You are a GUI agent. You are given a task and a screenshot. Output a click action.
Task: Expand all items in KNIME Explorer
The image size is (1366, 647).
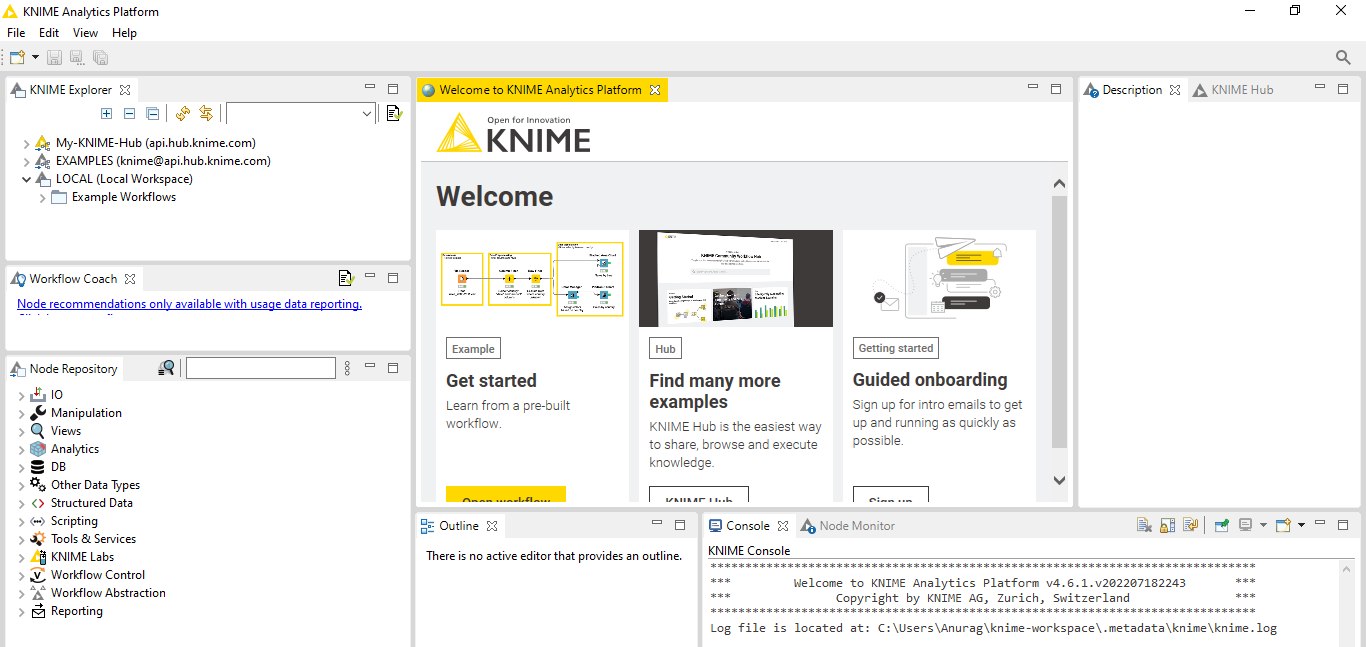click(x=107, y=114)
